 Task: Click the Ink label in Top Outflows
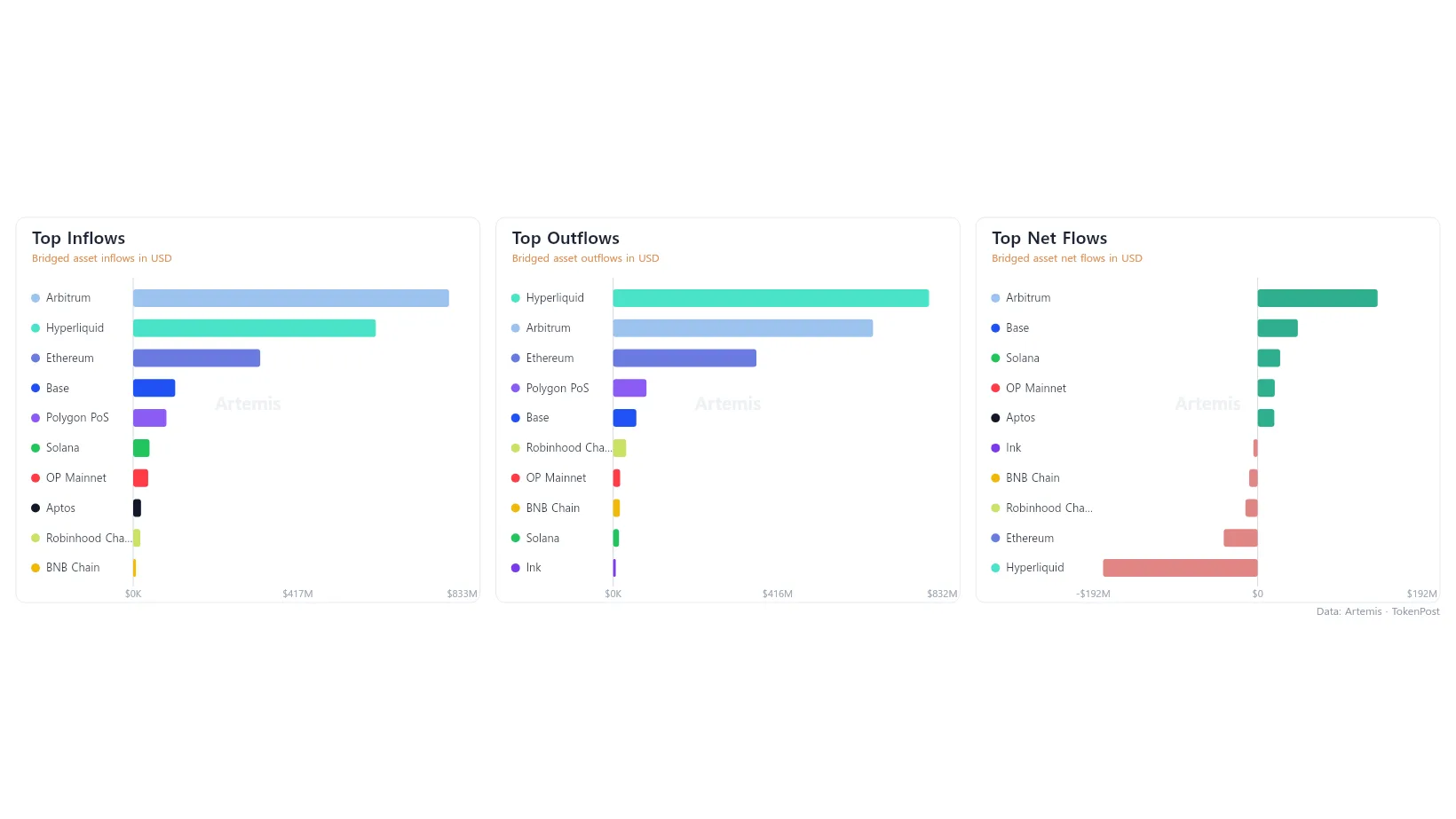click(x=534, y=568)
